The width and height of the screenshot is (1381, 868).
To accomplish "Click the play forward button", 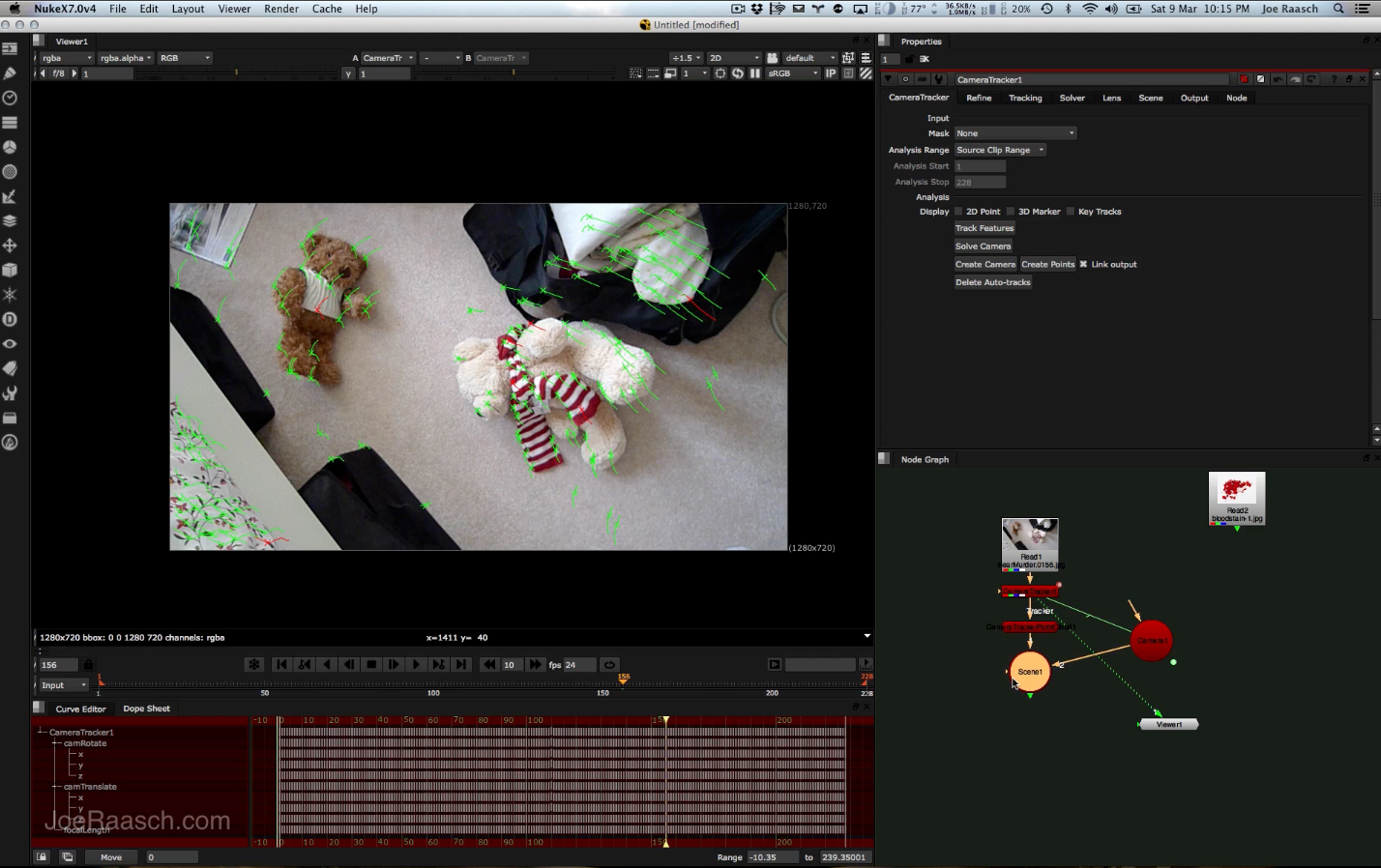I will pos(416,665).
